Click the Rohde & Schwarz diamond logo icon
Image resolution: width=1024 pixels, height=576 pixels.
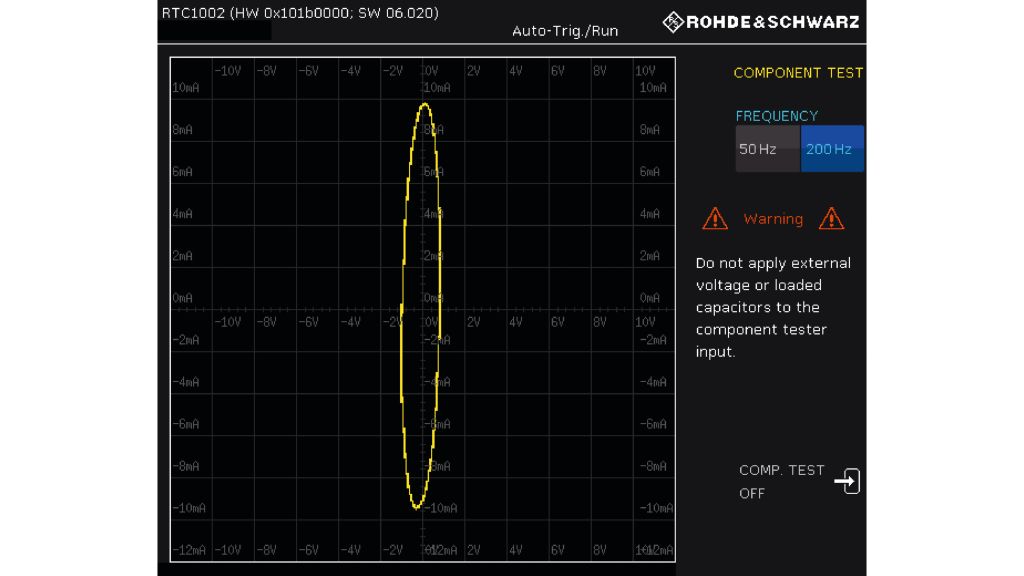coord(674,22)
